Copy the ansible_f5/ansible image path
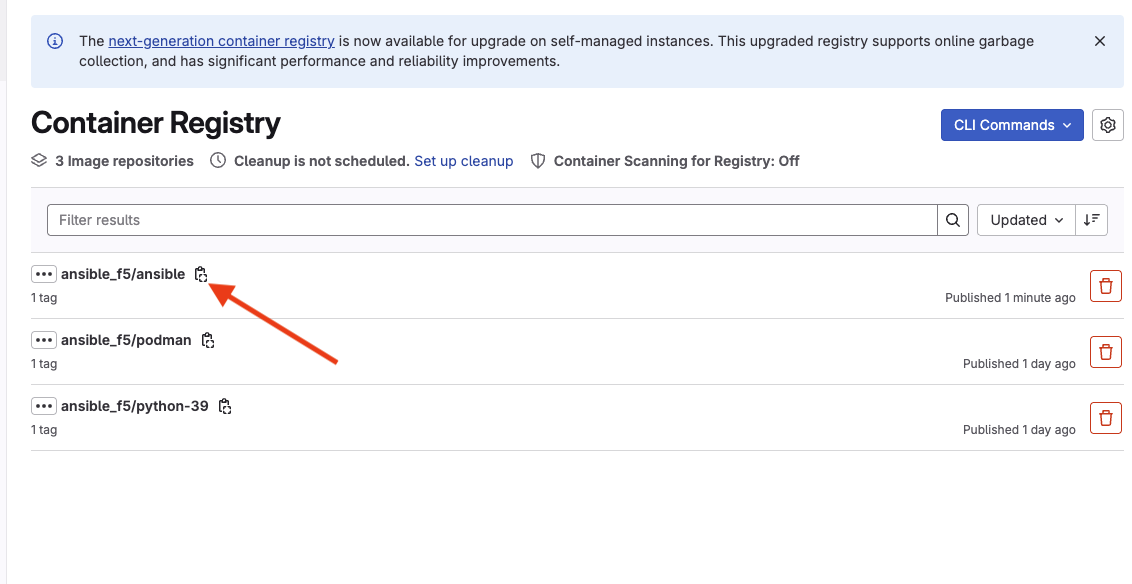This screenshot has width=1132, height=584. [201, 274]
